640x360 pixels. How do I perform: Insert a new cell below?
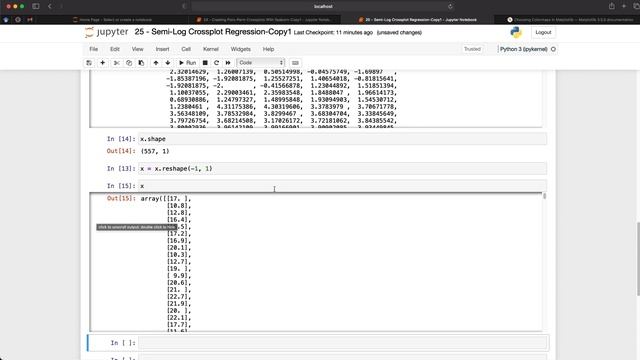103,63
